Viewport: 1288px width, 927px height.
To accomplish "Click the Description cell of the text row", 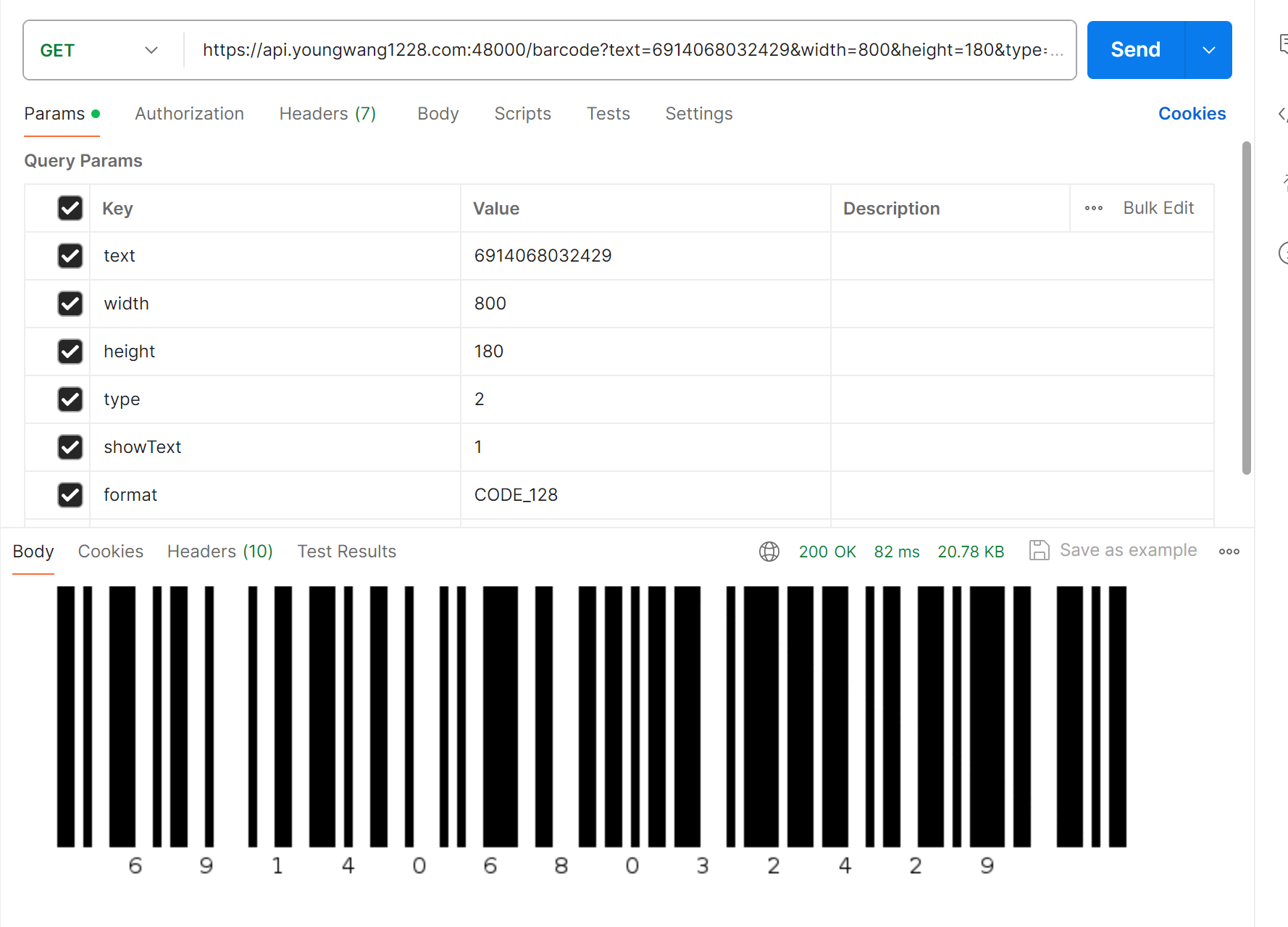I will tap(1022, 256).
